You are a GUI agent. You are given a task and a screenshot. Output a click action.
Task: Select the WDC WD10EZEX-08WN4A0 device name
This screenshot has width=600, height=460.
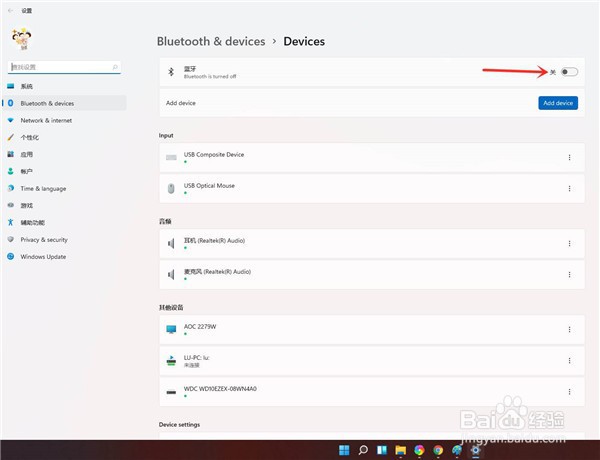point(220,389)
